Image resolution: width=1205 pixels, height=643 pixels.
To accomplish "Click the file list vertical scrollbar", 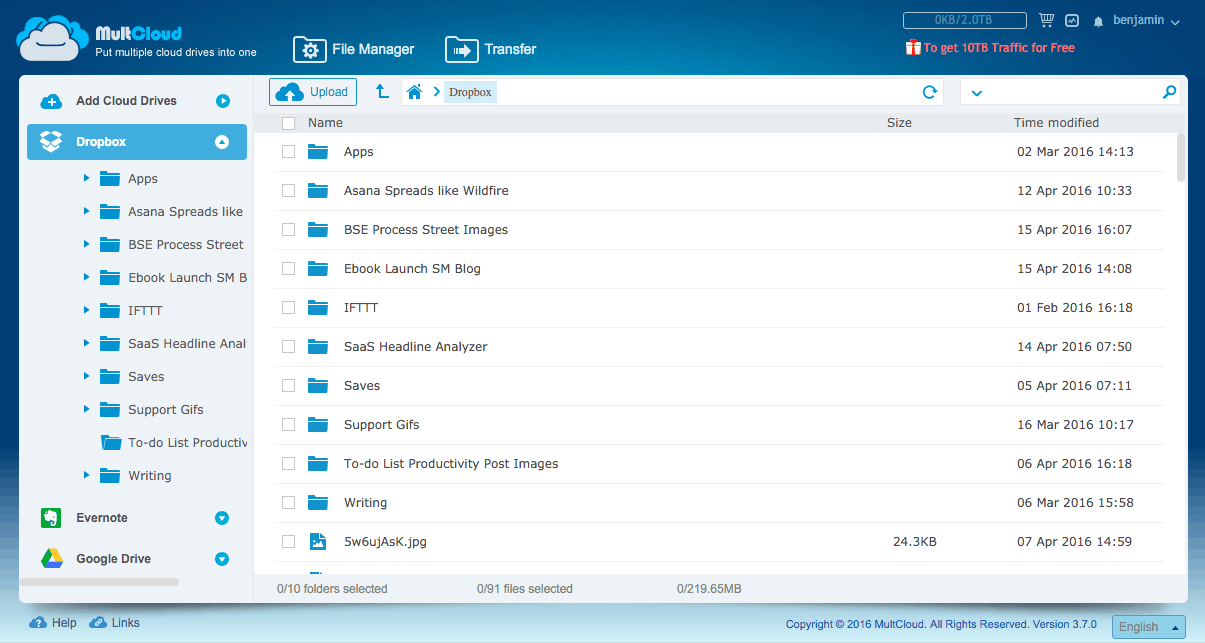I will click(1181, 157).
